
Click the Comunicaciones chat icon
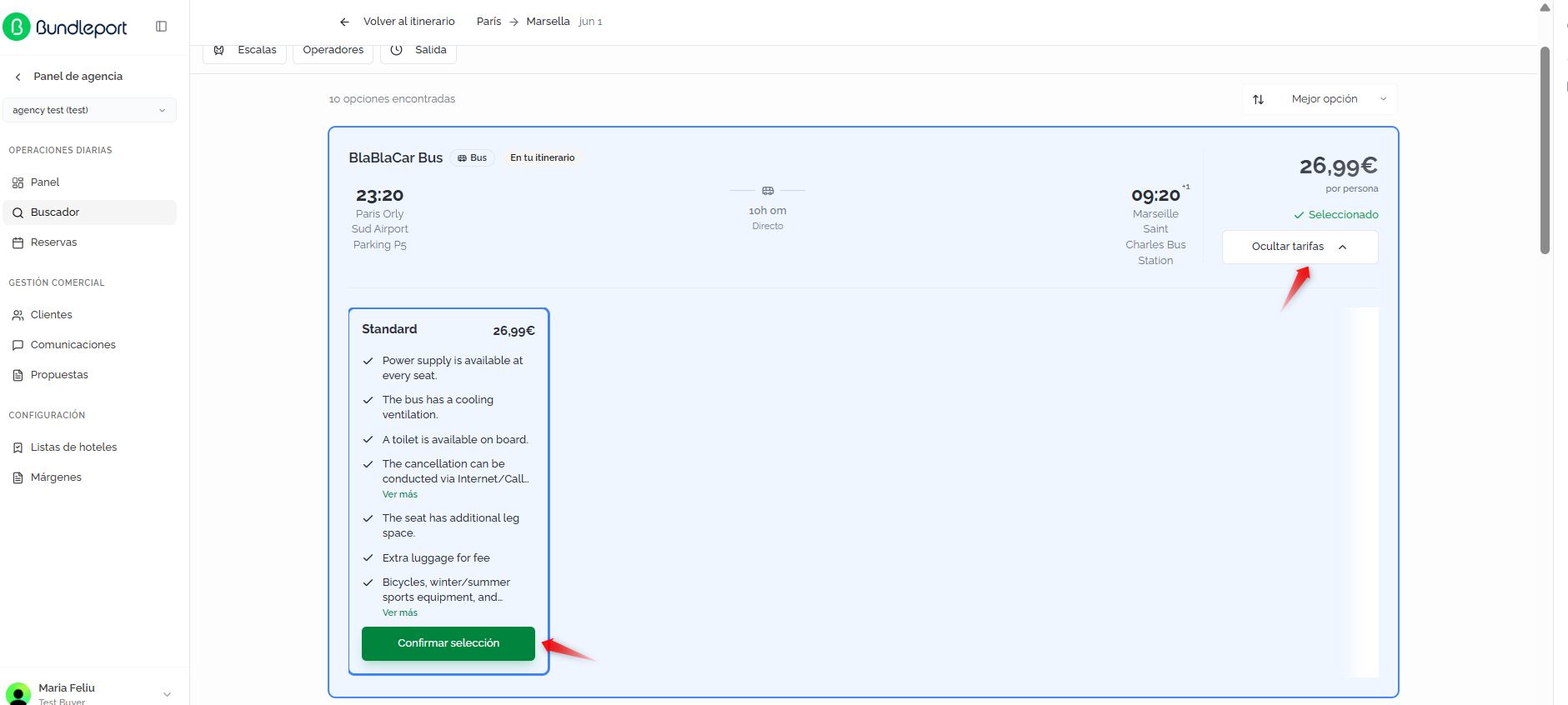tap(18, 345)
